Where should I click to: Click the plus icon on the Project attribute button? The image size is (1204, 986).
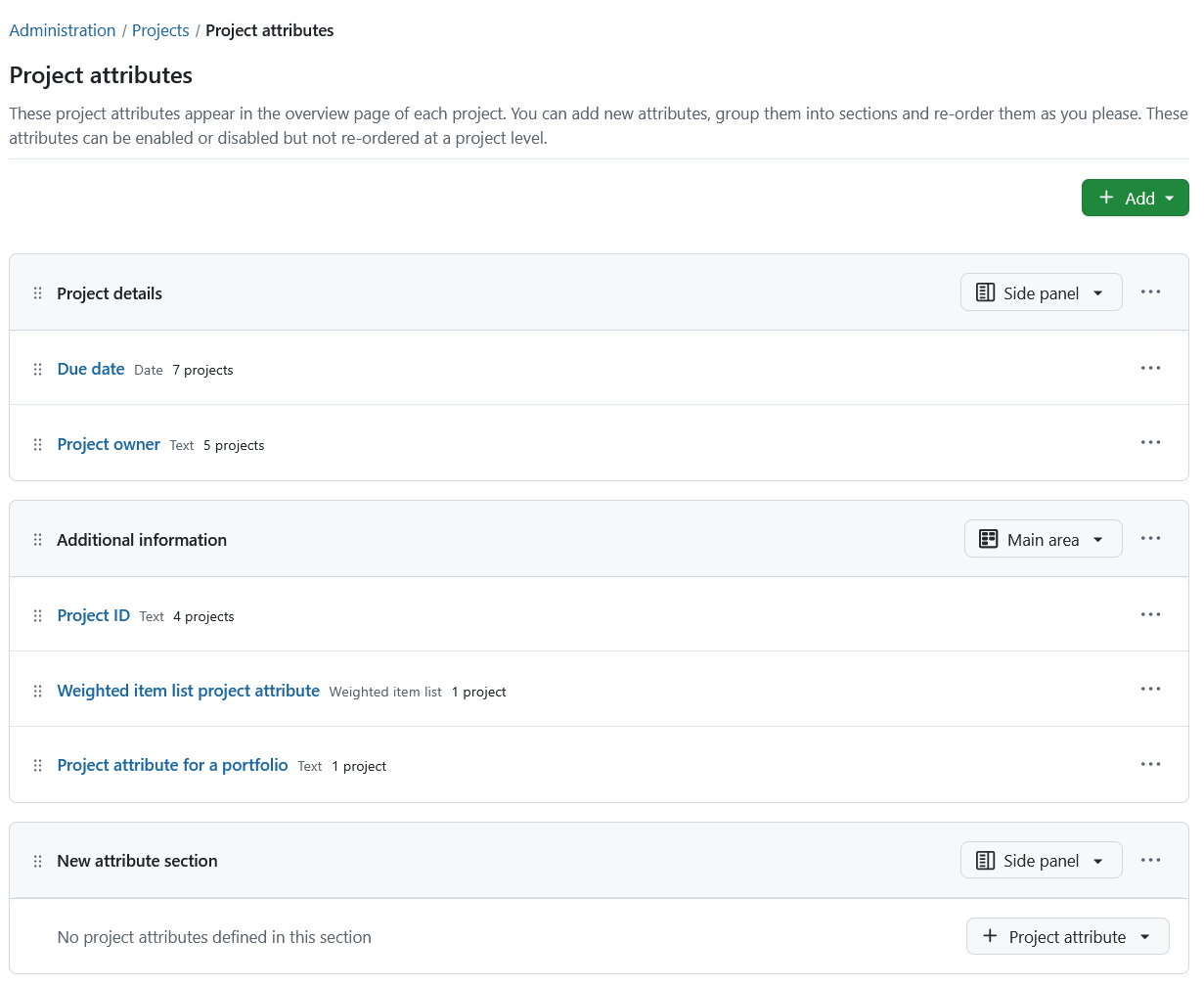point(992,936)
